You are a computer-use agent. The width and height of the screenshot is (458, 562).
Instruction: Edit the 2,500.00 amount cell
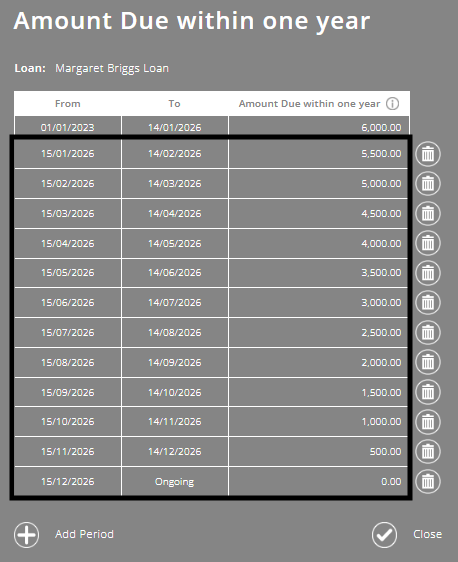318,333
